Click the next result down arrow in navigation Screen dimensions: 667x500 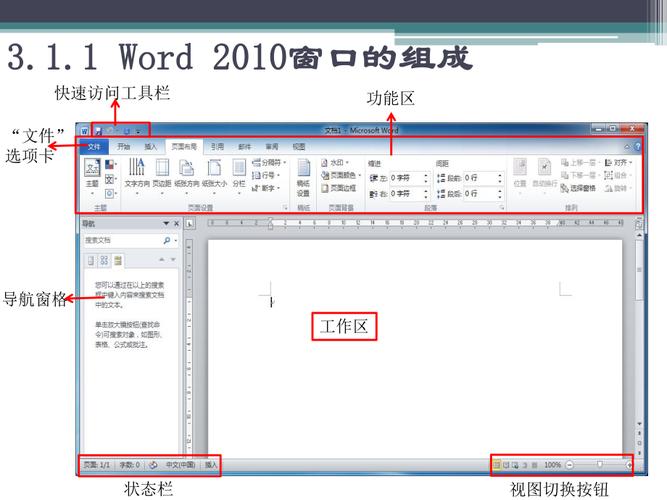click(173, 259)
